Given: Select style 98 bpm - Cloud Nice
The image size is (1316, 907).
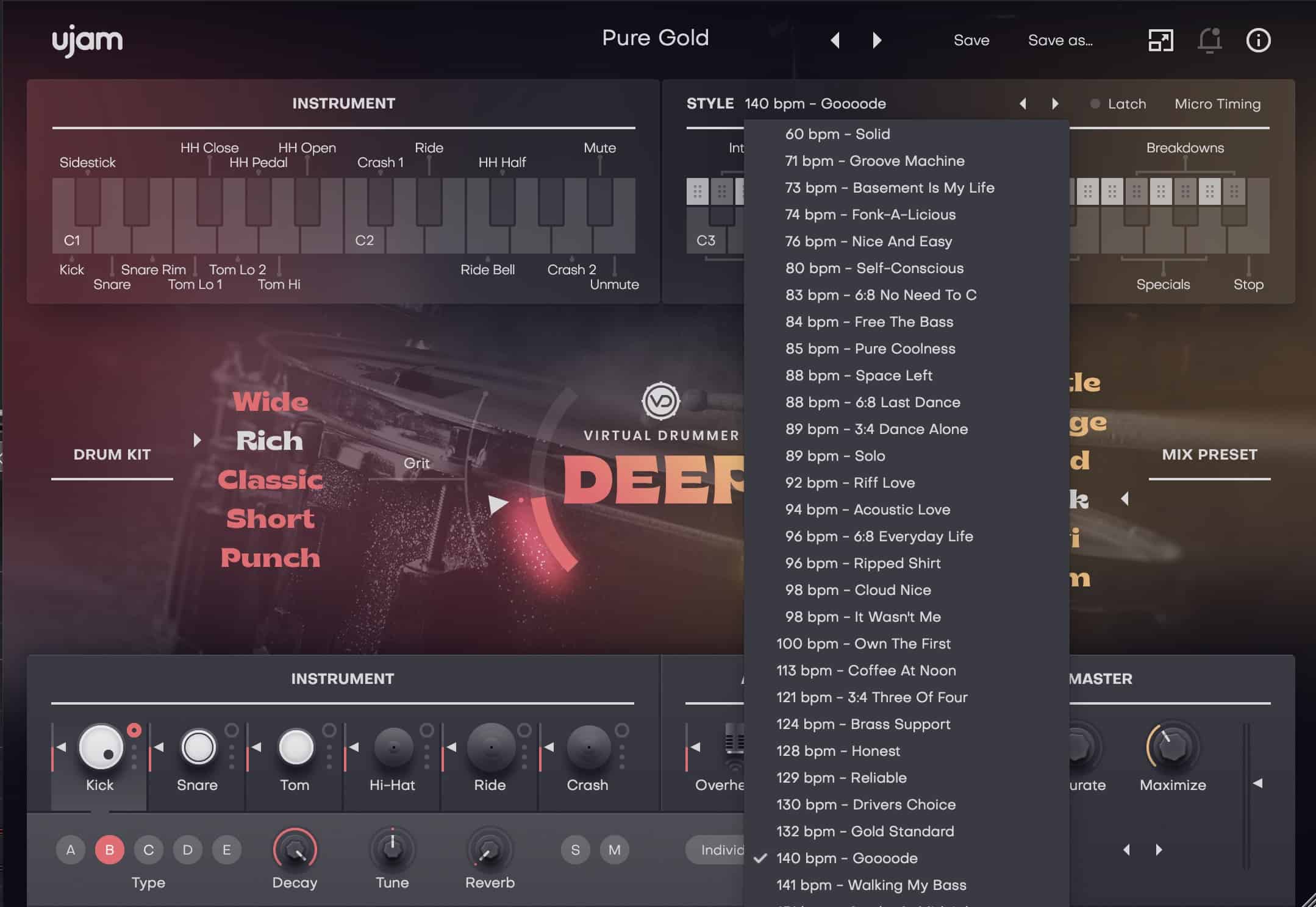Looking at the screenshot, I should click(x=906, y=590).
